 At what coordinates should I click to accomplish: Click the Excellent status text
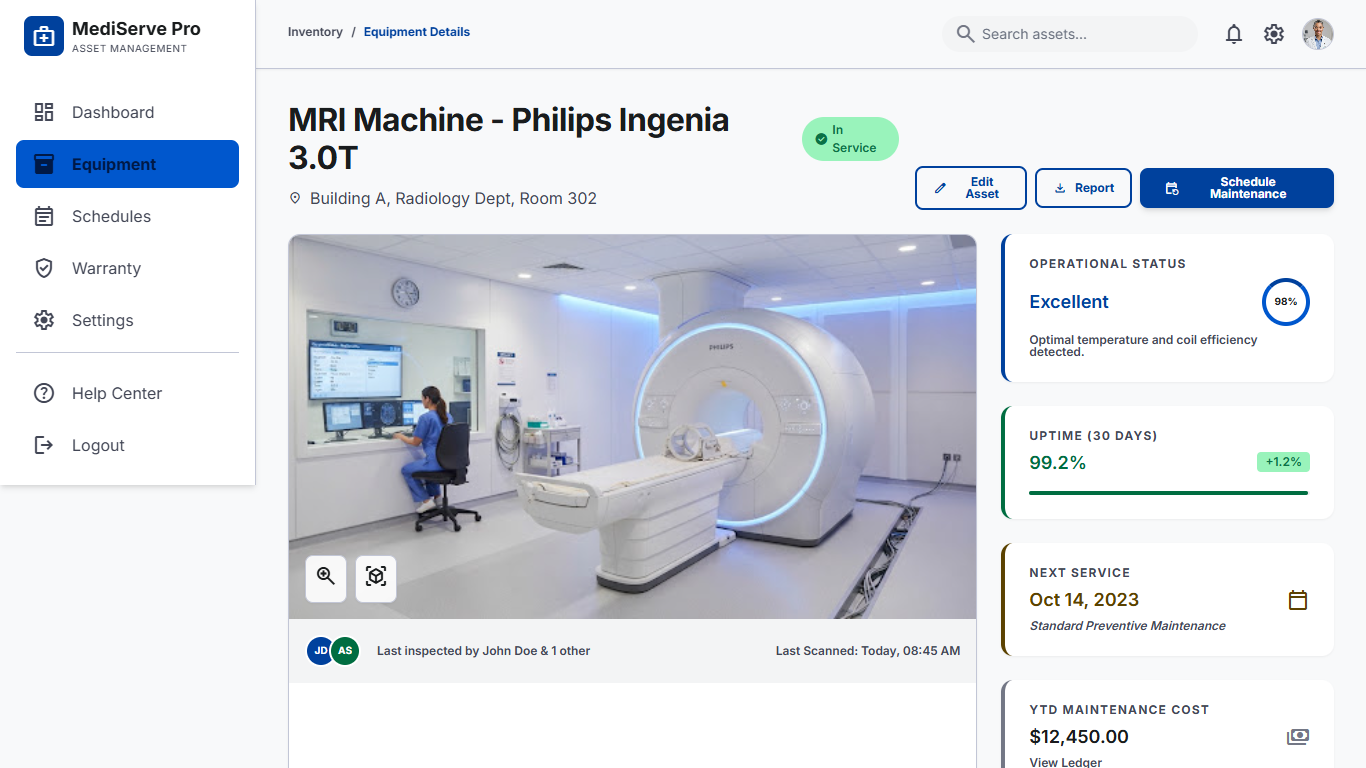pyautogui.click(x=1069, y=302)
